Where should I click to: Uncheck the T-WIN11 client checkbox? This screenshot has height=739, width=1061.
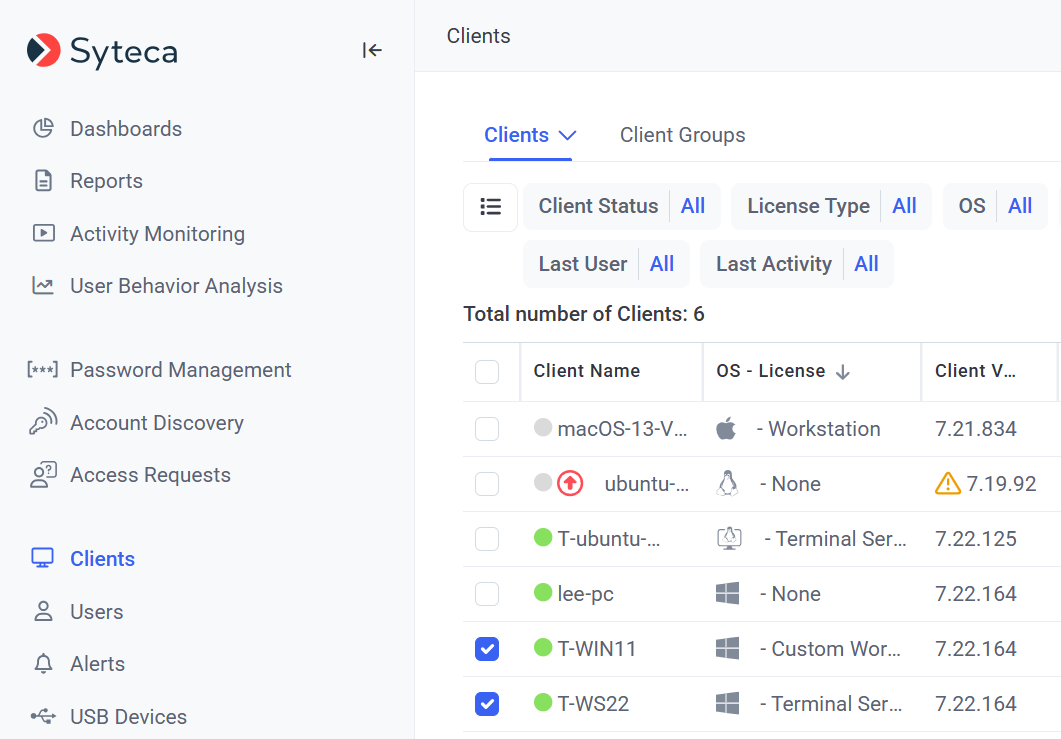(x=487, y=649)
